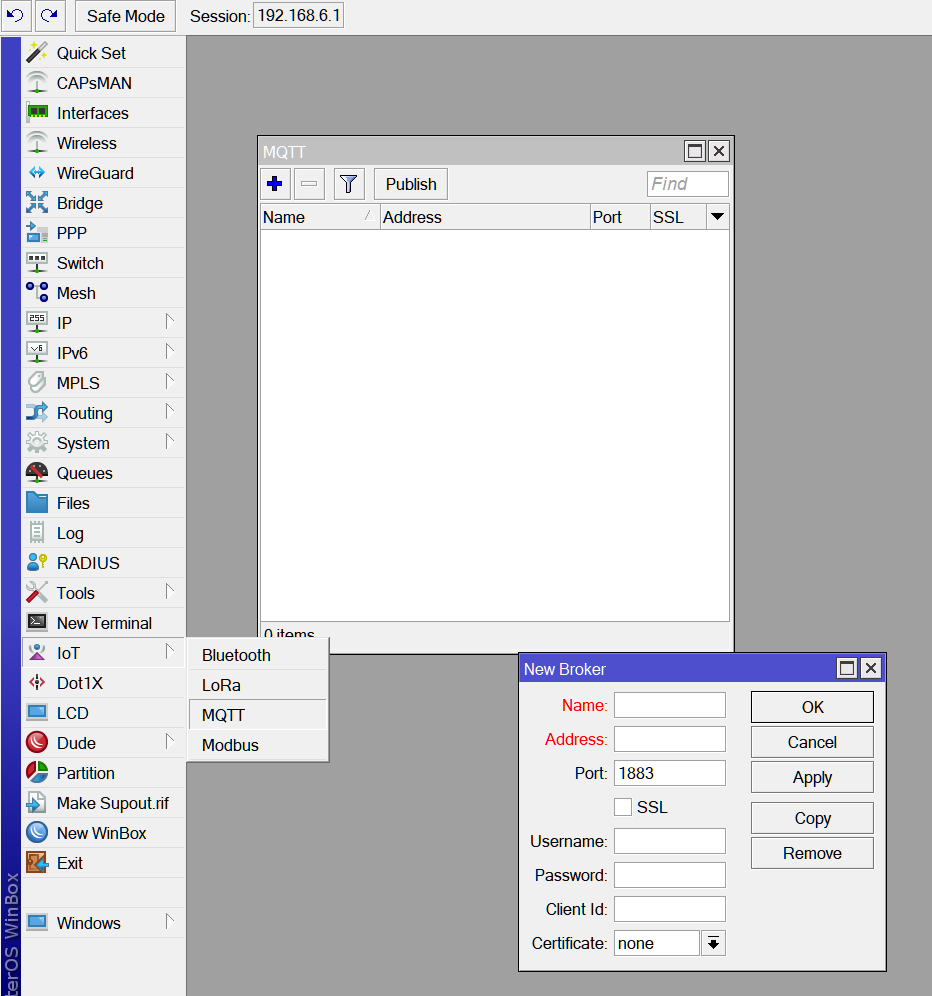Open the filter funnel icon in MQTT window

click(347, 183)
